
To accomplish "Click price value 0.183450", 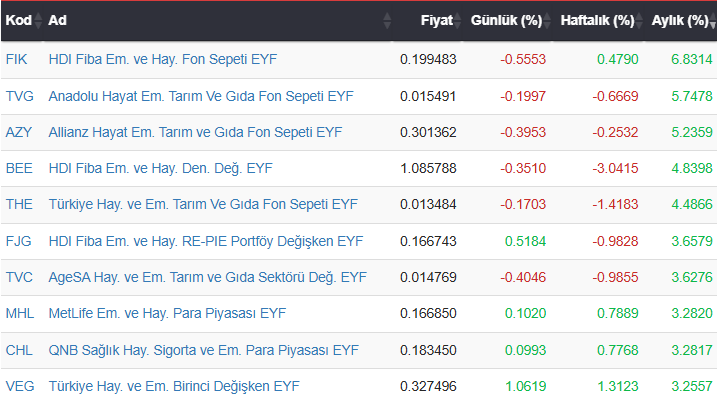I will [428, 351].
